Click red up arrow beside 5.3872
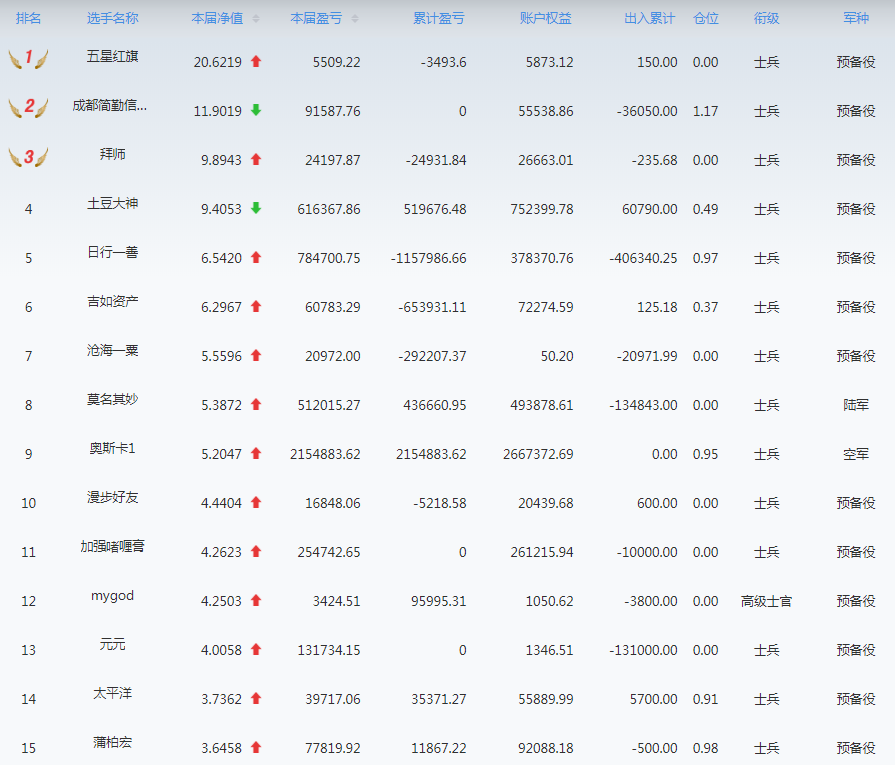Image resolution: width=895 pixels, height=765 pixels. (x=256, y=405)
